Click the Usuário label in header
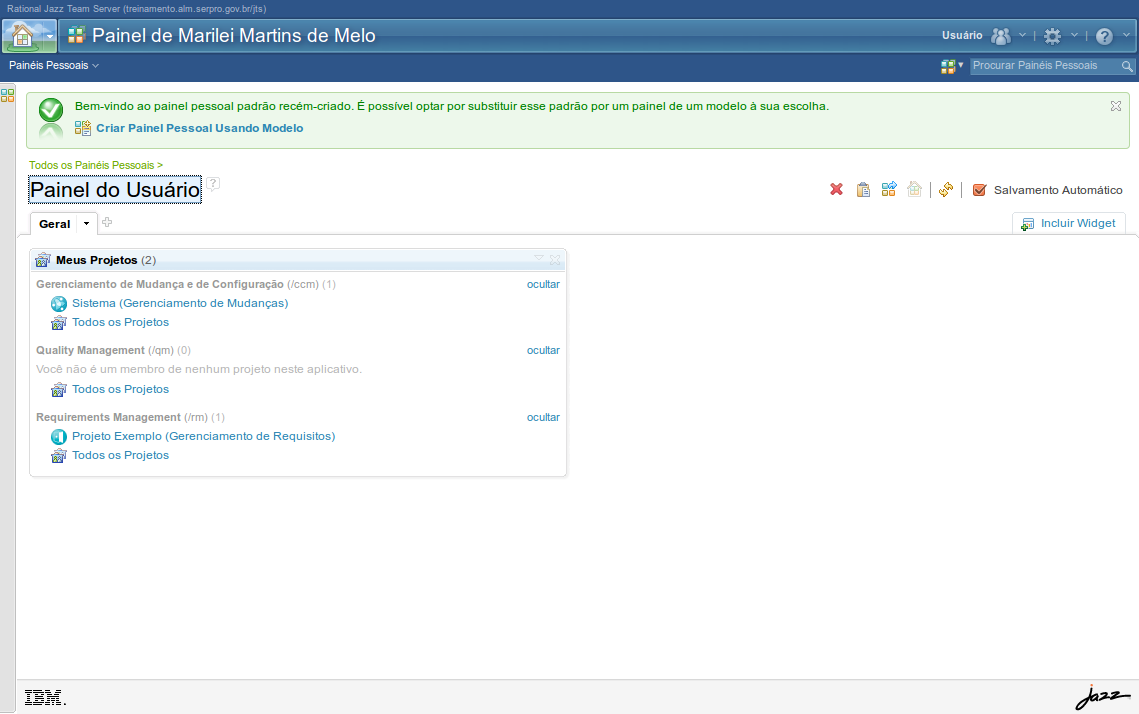Viewport: 1139px width, 714px height. click(962, 35)
